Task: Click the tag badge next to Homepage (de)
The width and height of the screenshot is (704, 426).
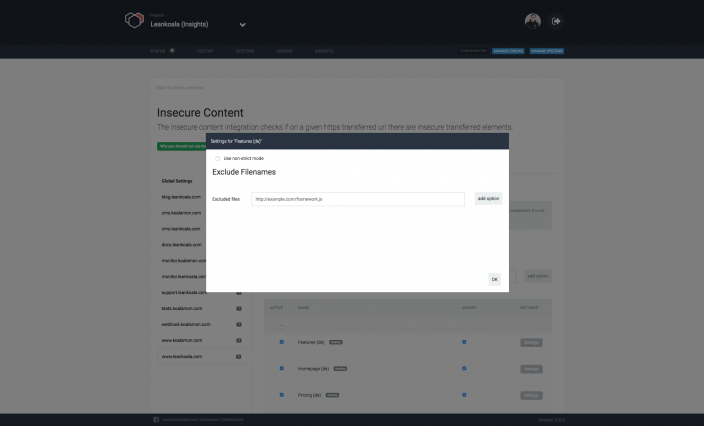Action: [340, 369]
